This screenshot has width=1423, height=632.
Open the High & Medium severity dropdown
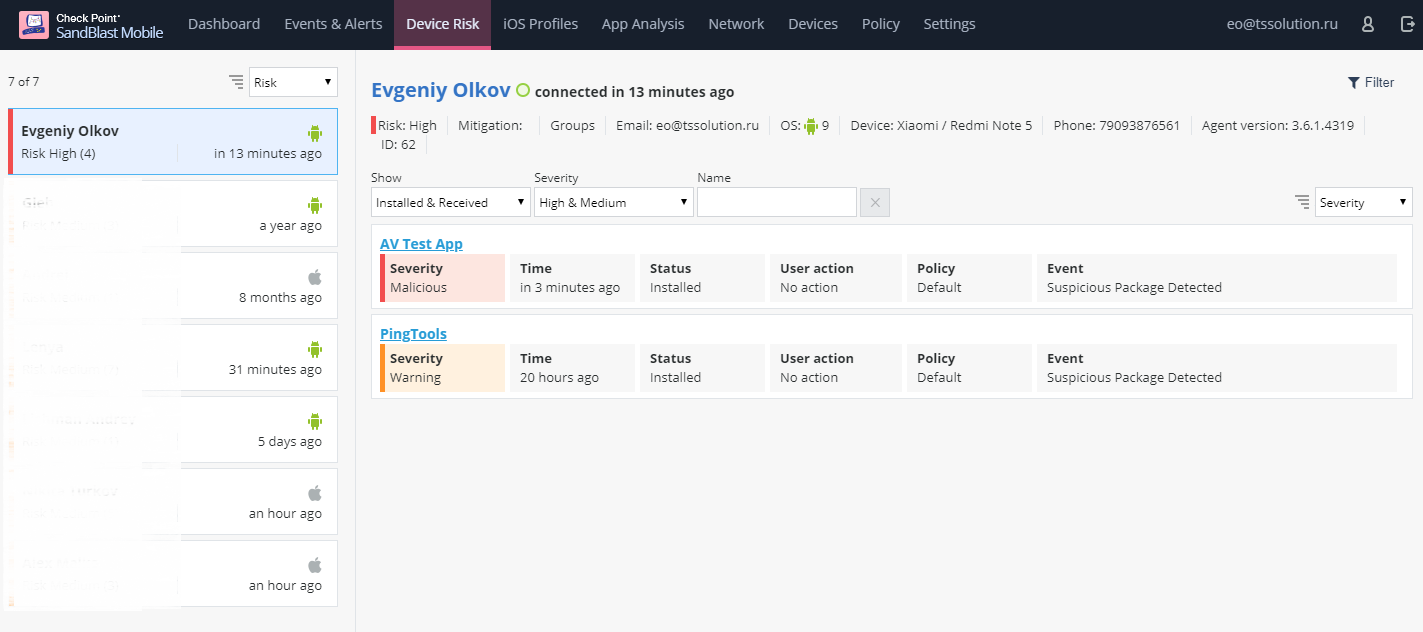(613, 202)
